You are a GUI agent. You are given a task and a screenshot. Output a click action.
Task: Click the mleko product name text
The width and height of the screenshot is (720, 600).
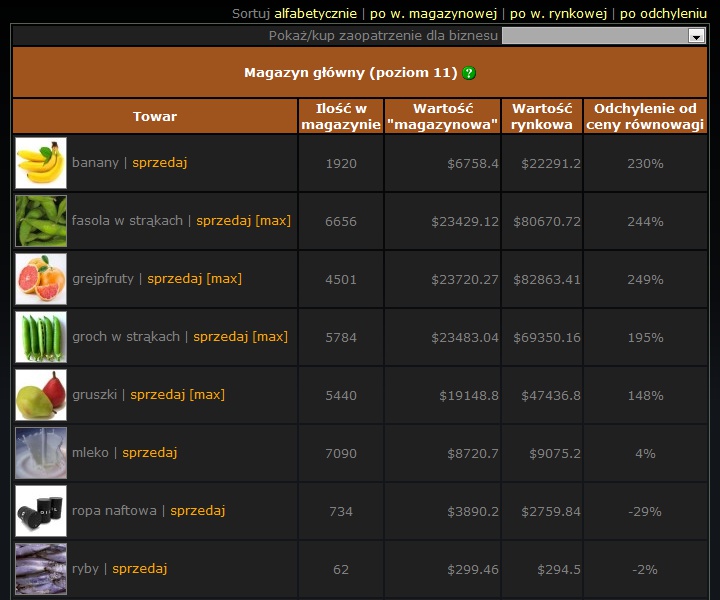coord(90,452)
